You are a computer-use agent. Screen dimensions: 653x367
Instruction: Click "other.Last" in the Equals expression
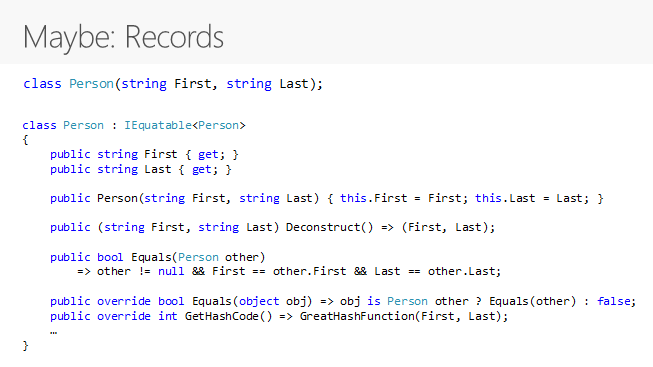coord(462,272)
